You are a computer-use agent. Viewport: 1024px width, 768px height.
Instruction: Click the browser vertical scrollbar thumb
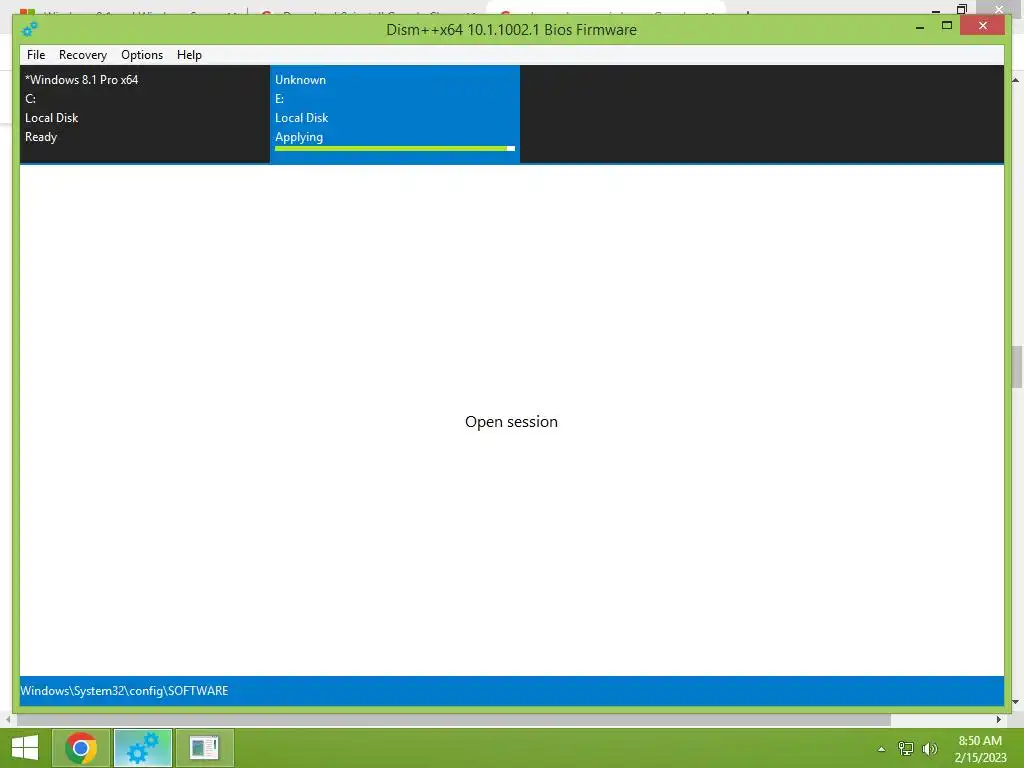[1017, 367]
